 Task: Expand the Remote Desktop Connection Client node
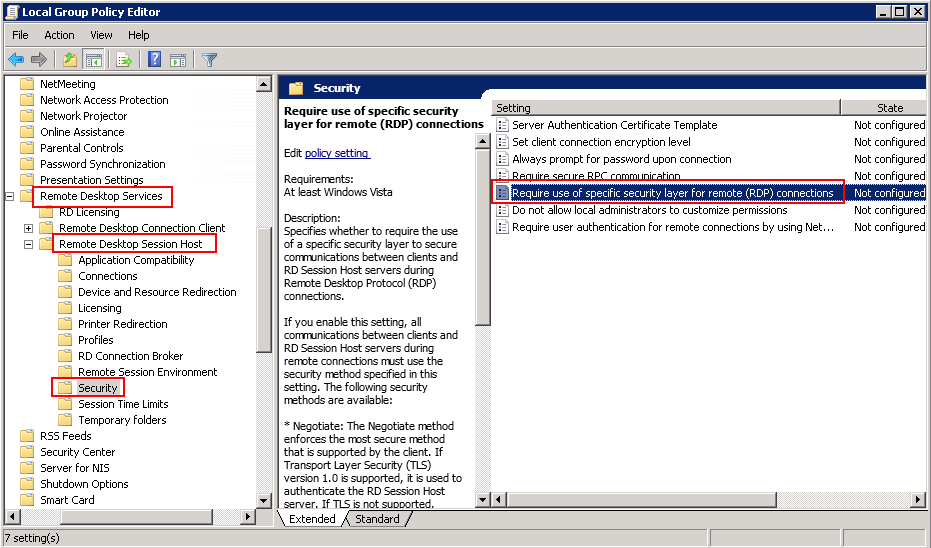click(x=28, y=228)
